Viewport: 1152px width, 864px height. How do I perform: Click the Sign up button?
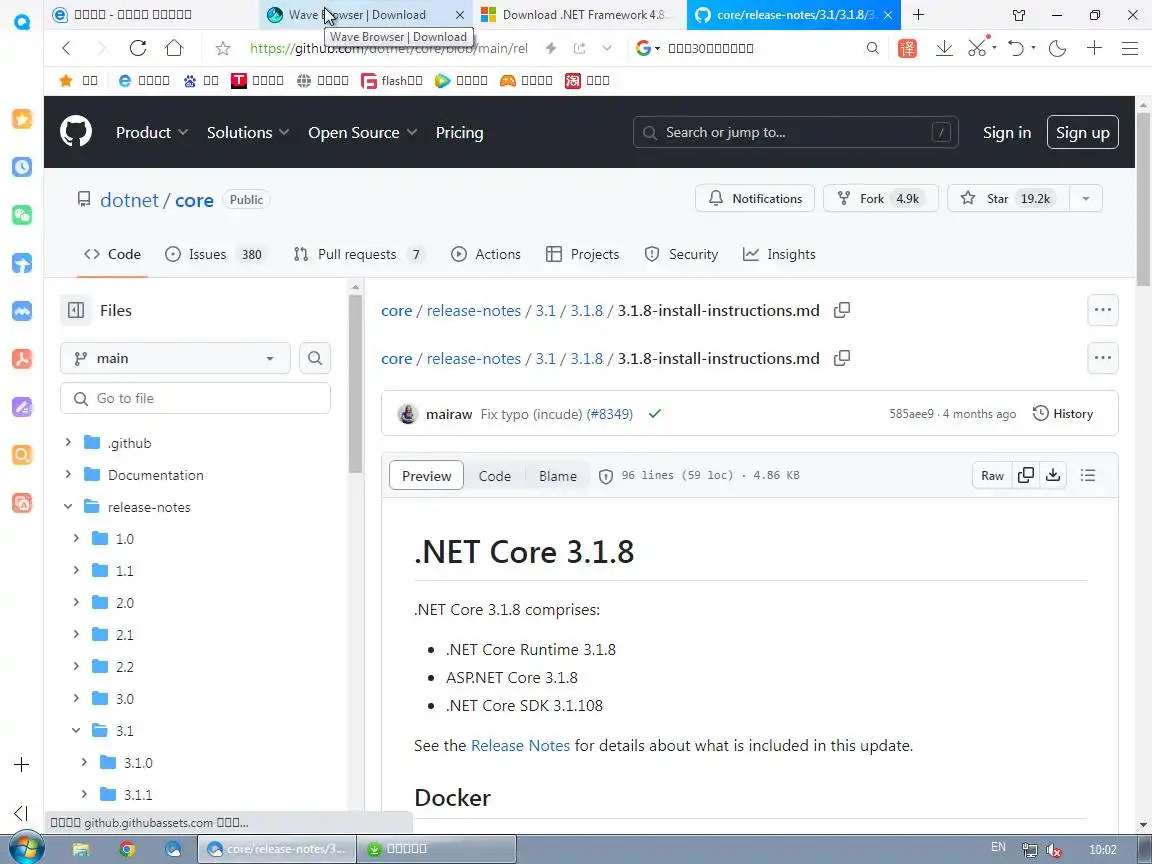pos(1082,132)
